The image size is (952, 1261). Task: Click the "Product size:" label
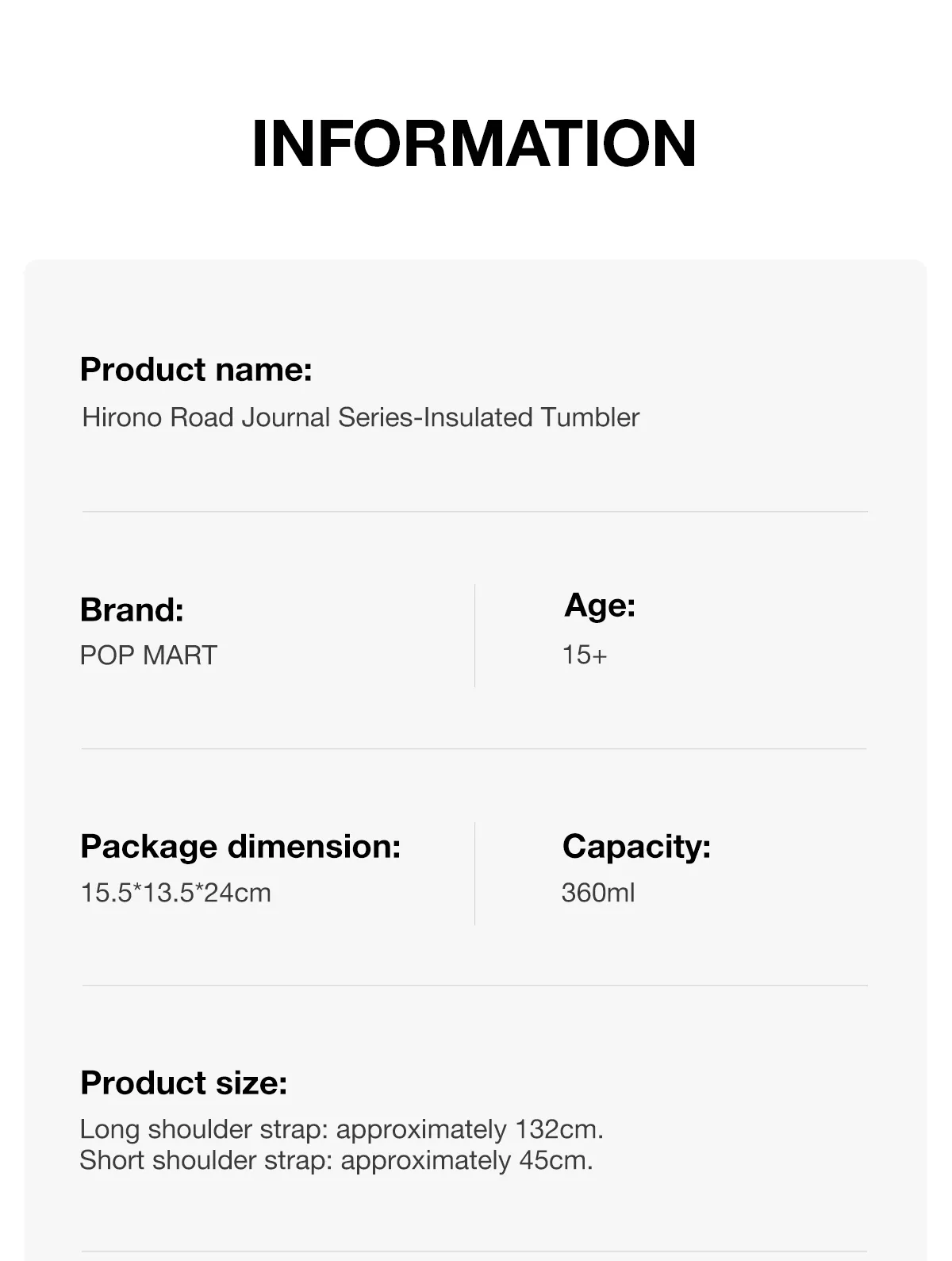pos(183,1083)
